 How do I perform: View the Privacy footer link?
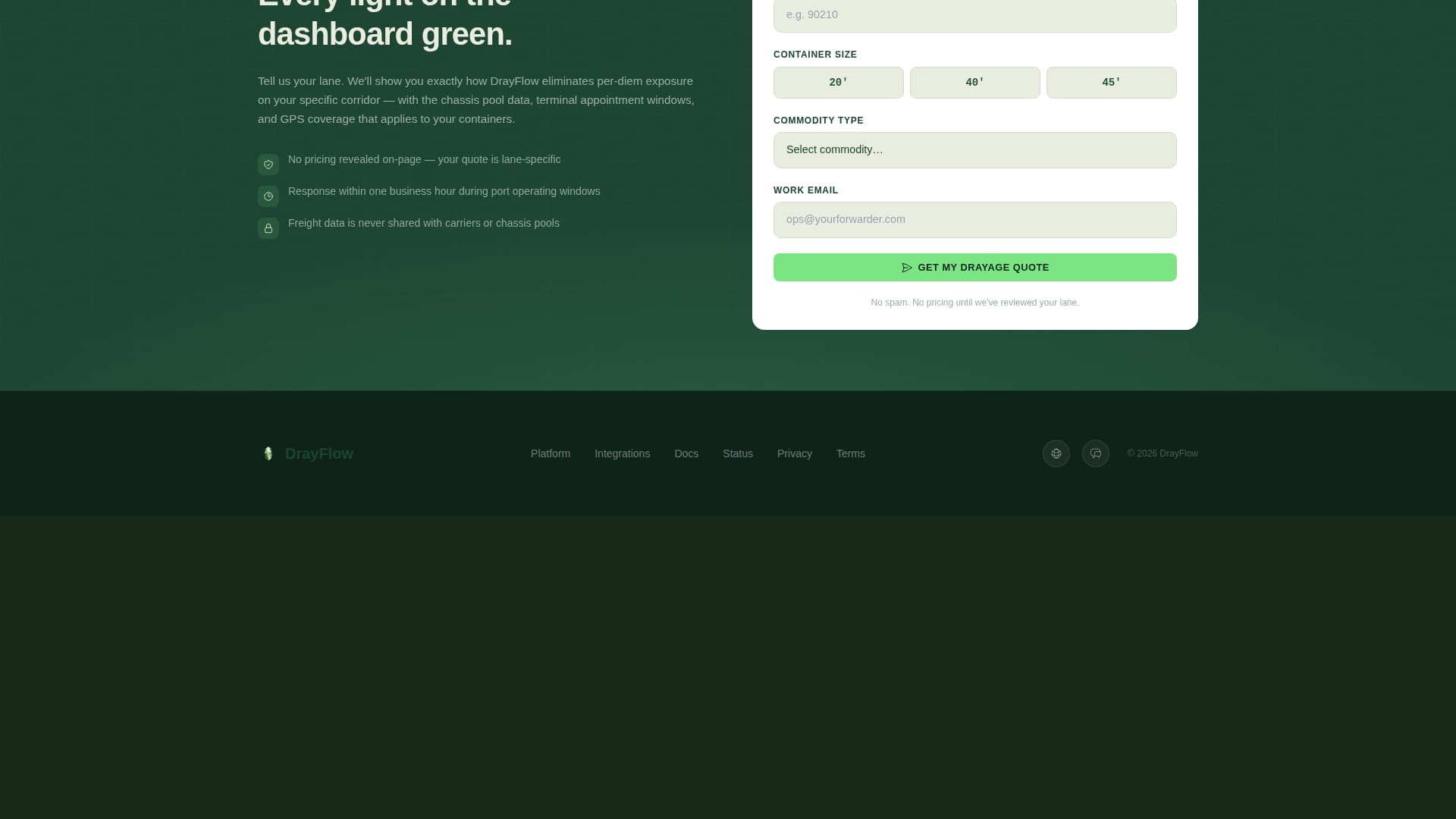795,453
